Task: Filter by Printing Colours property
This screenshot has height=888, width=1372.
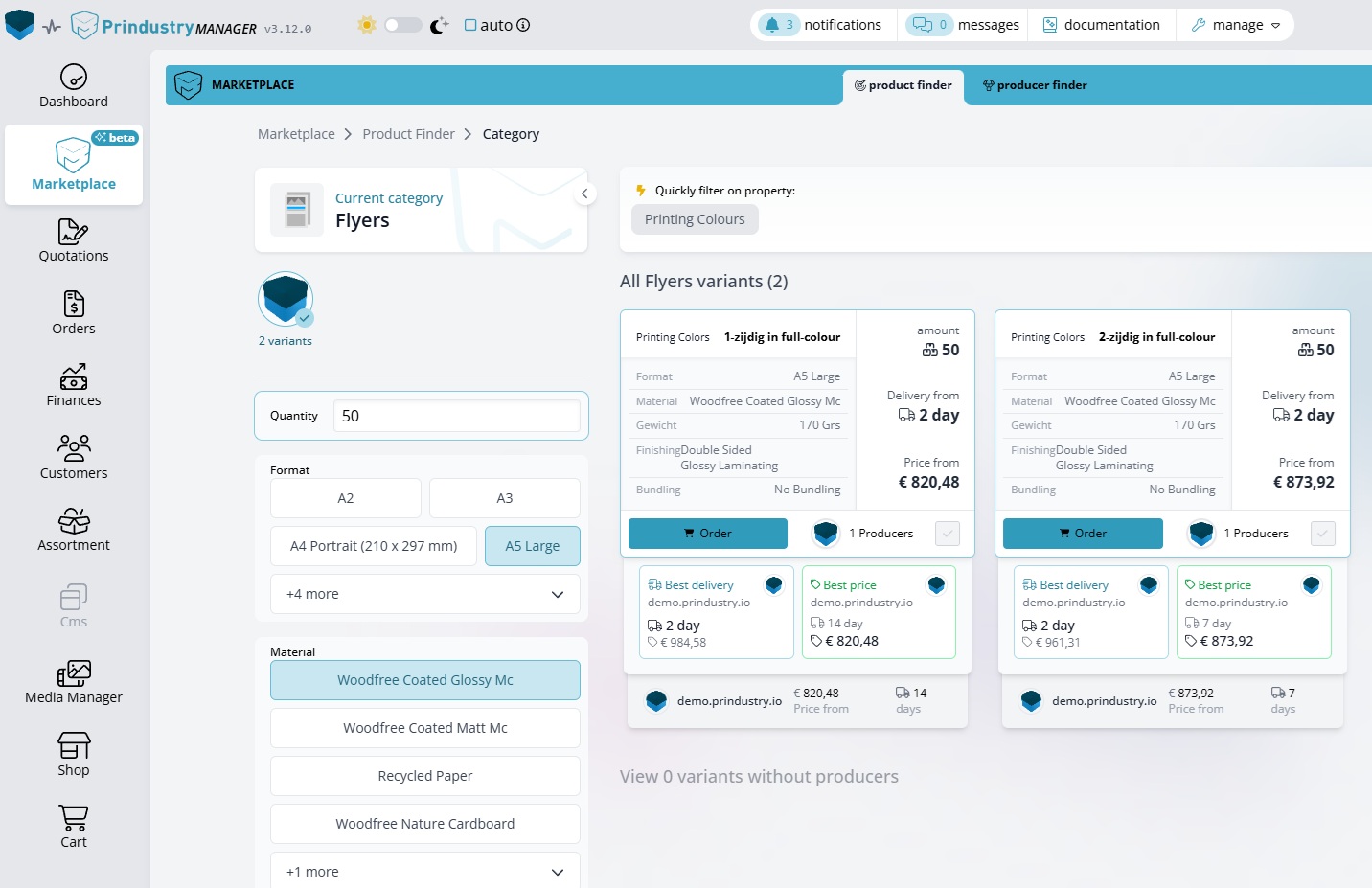Action: pos(695,219)
